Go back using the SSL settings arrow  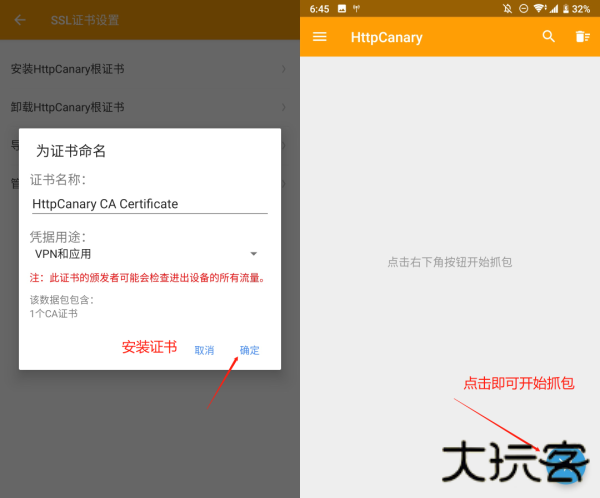20,20
